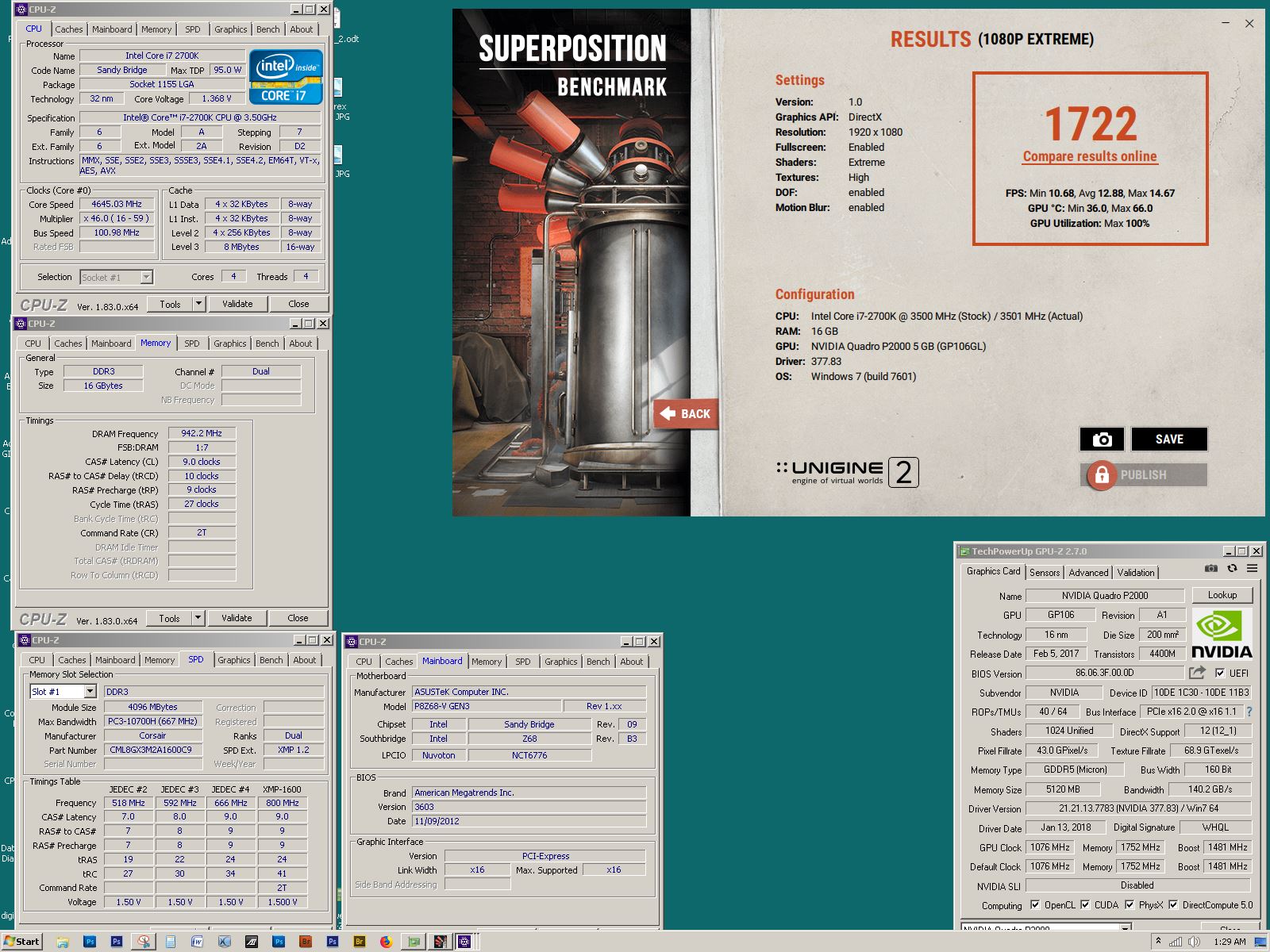The width and height of the screenshot is (1270, 952).
Task: Open Snipping Tool from the taskbar
Action: (x=144, y=942)
